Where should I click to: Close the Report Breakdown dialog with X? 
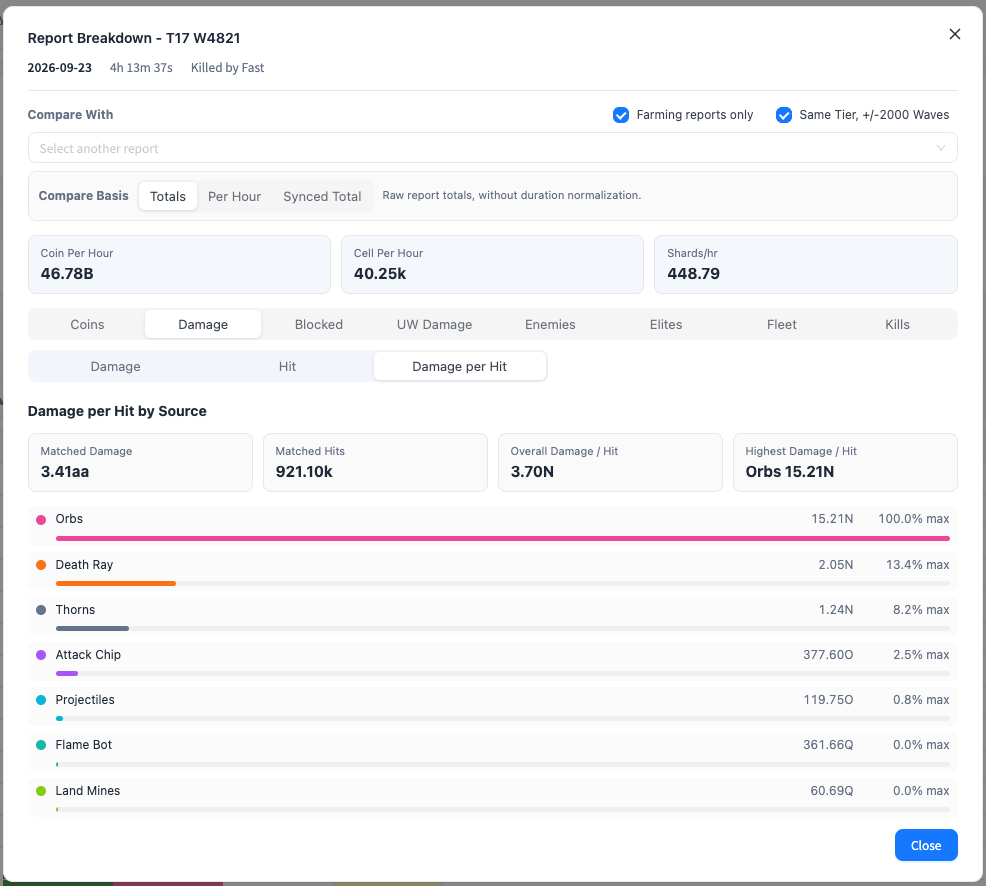954,35
